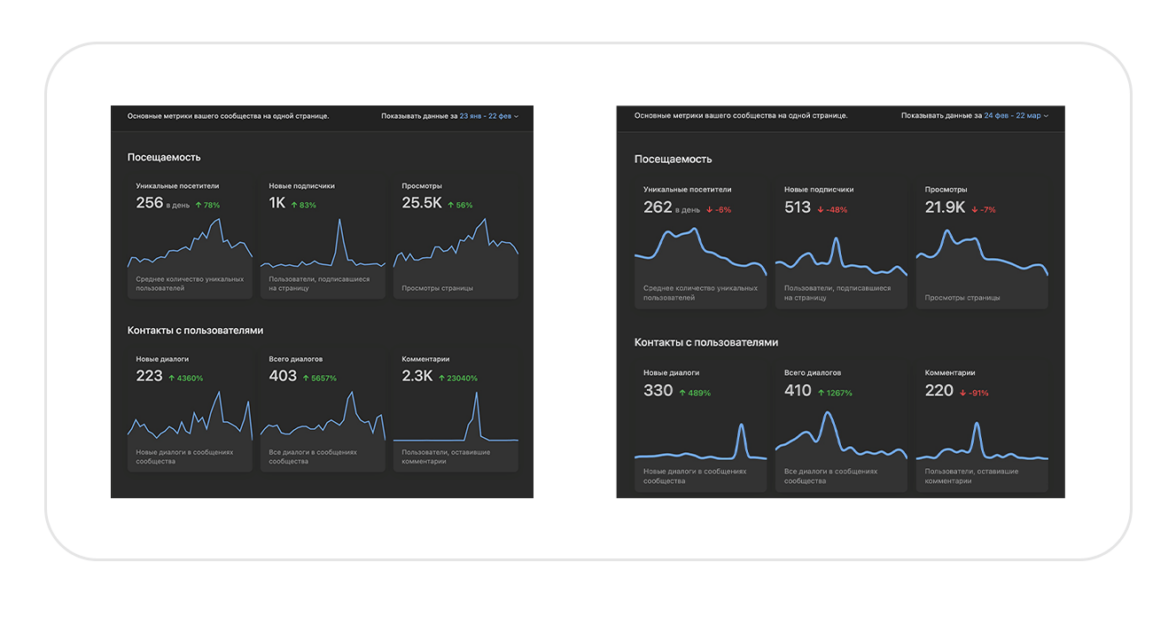Click the red down arrow beside −91%
This screenshot has width=1176, height=617.
[963, 393]
